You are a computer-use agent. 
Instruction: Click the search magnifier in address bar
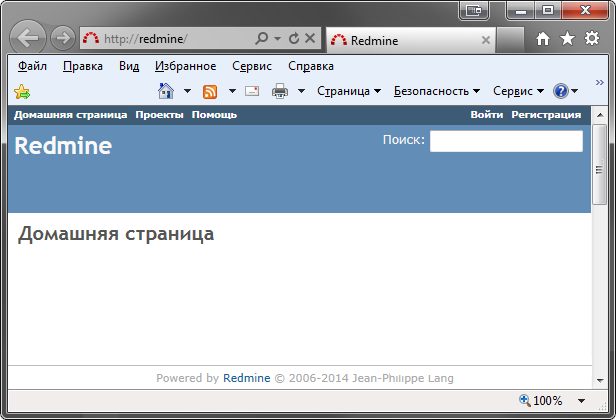(261, 38)
